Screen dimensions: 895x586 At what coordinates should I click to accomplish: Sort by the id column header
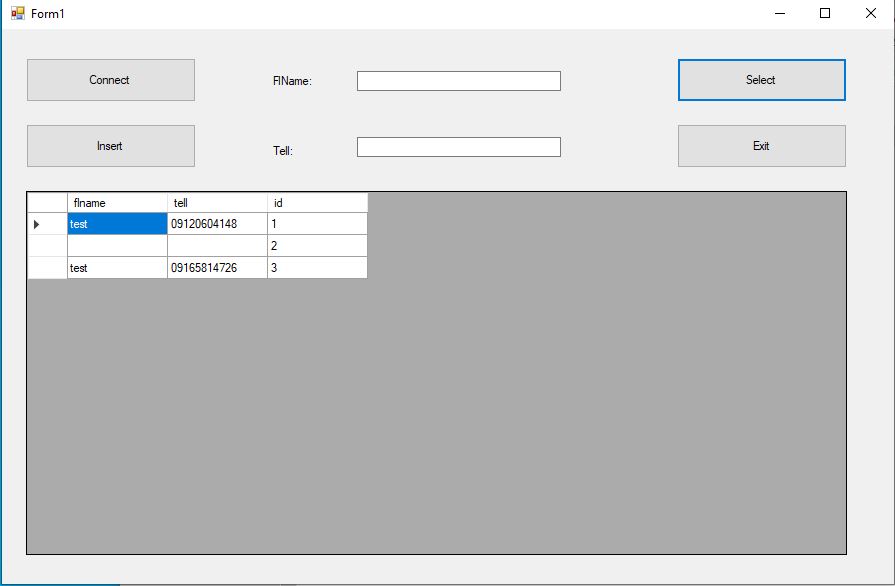click(317, 203)
